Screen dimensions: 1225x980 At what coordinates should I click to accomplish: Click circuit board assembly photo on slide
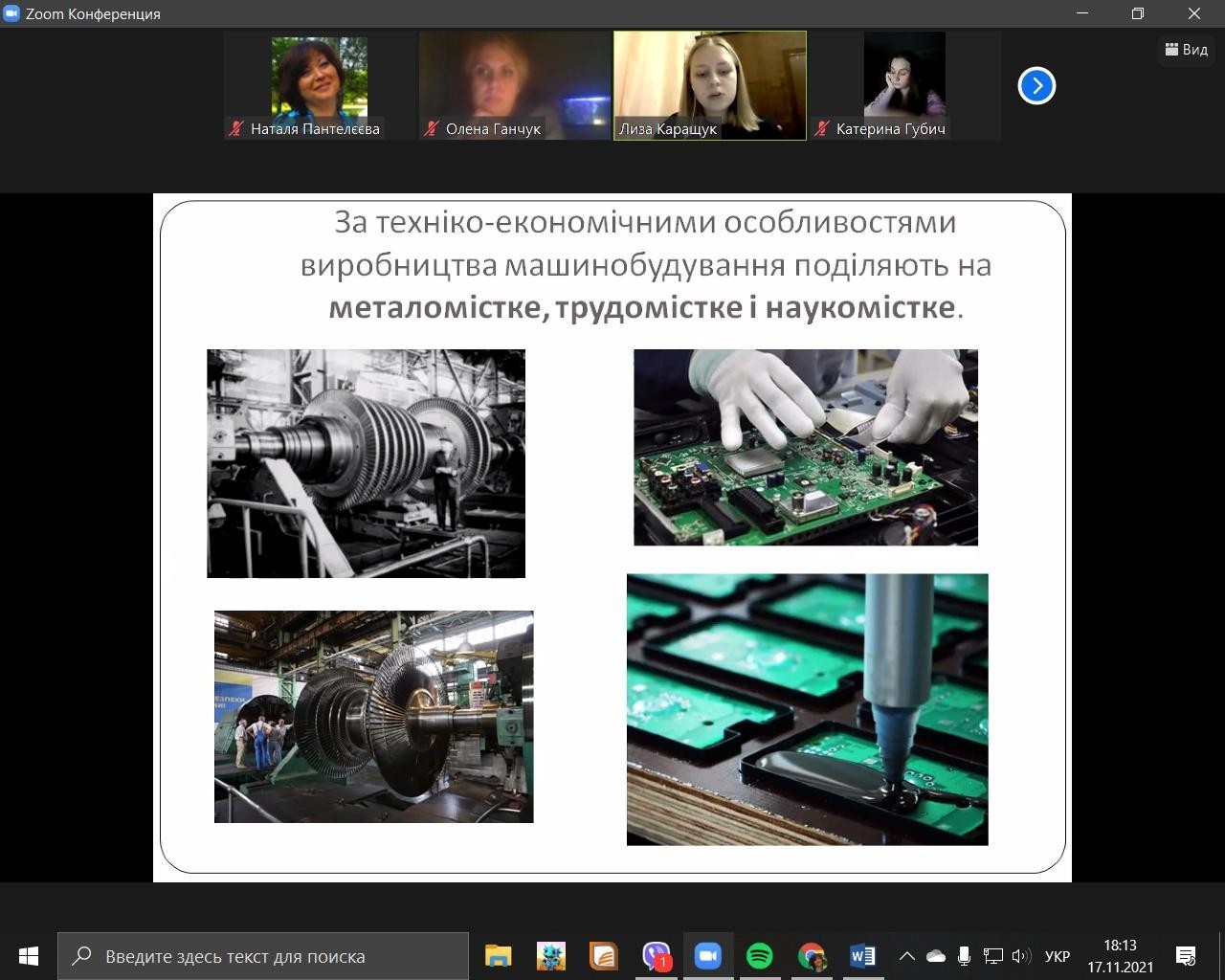806,447
